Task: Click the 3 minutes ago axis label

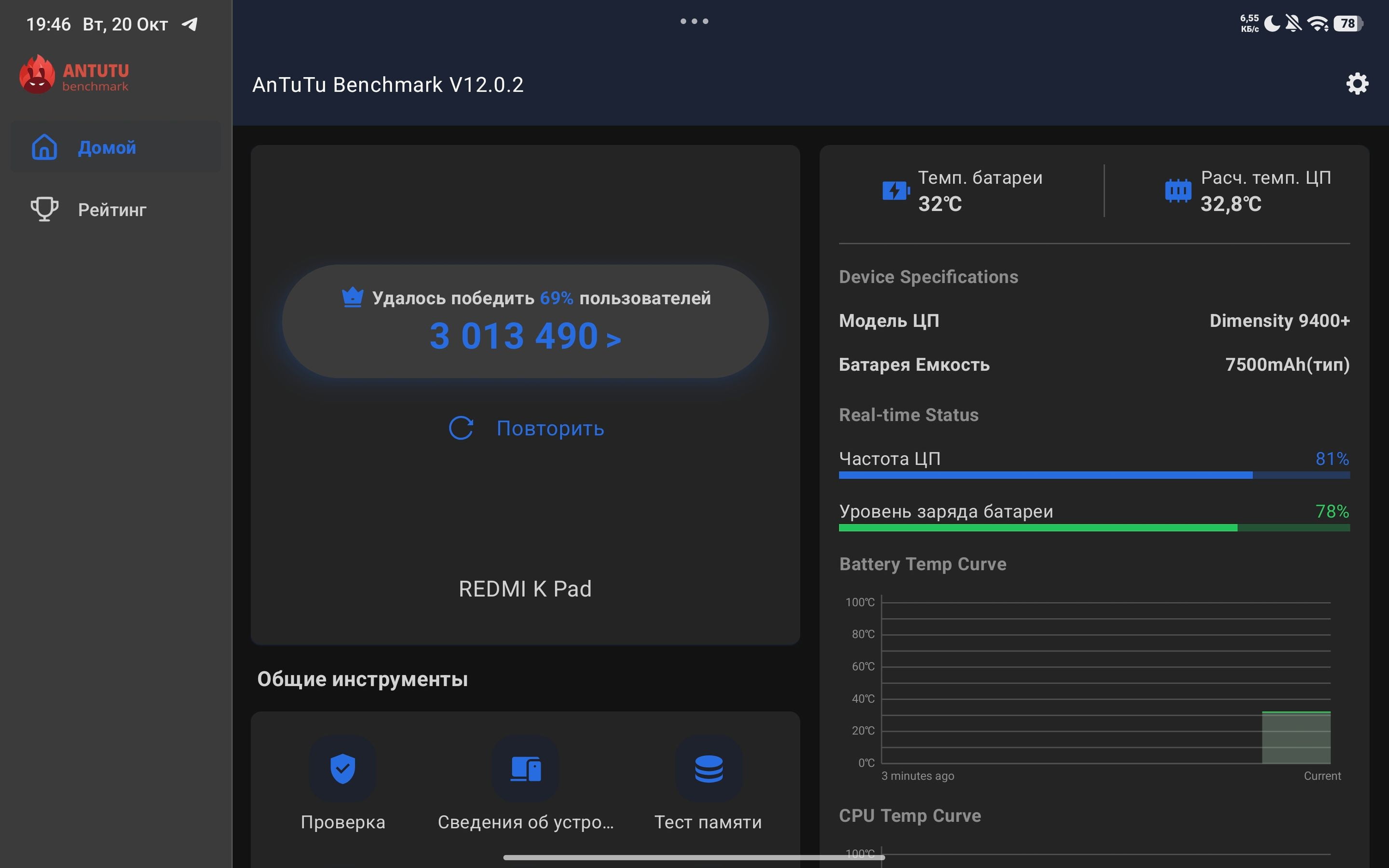Action: click(917, 775)
